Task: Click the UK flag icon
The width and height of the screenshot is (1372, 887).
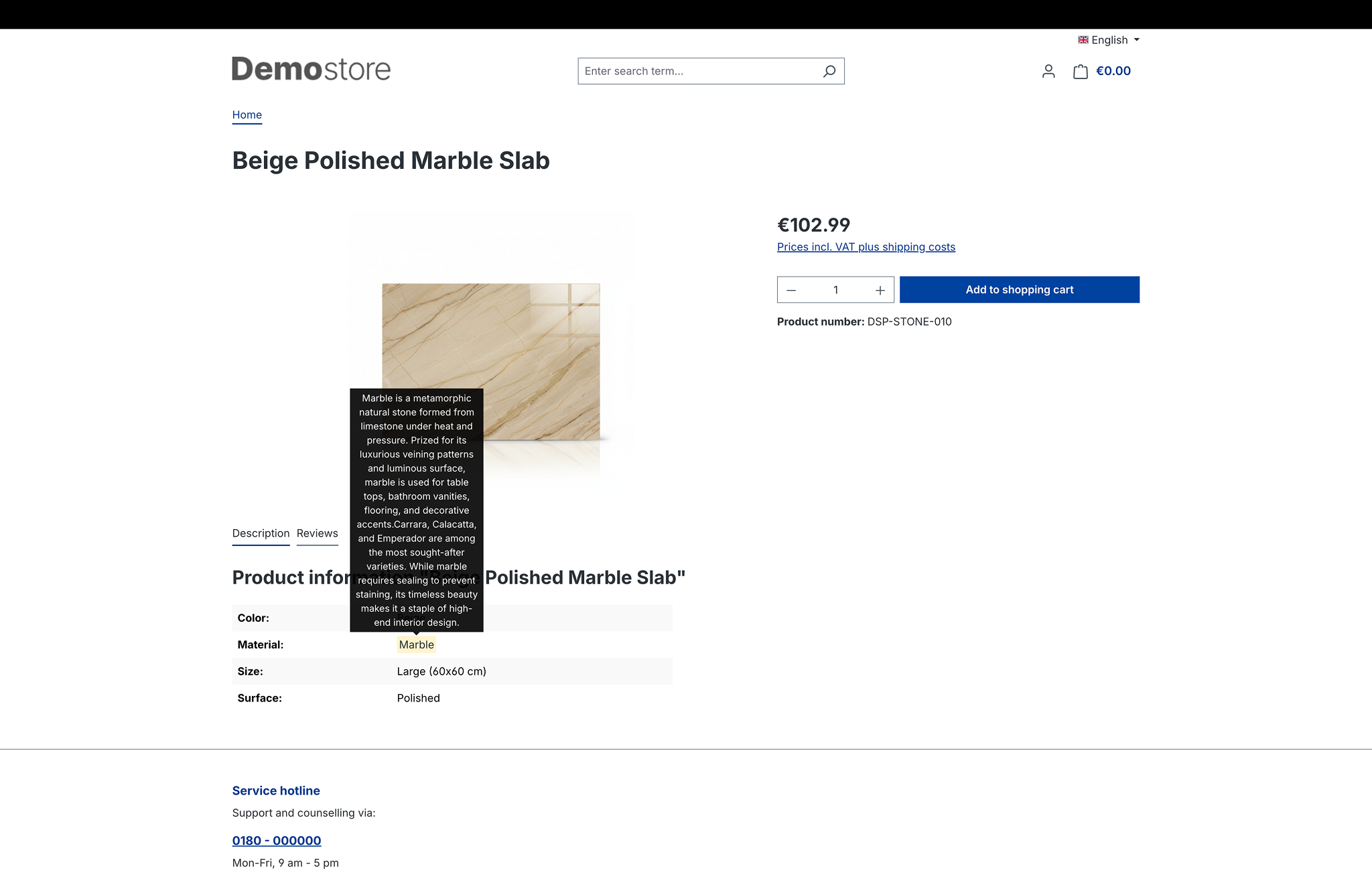Action: [x=1083, y=40]
